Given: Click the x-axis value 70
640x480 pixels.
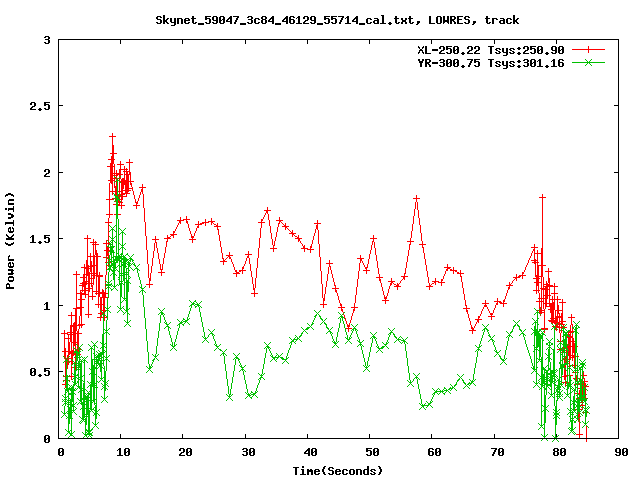Looking at the screenshot, I should point(497,452).
